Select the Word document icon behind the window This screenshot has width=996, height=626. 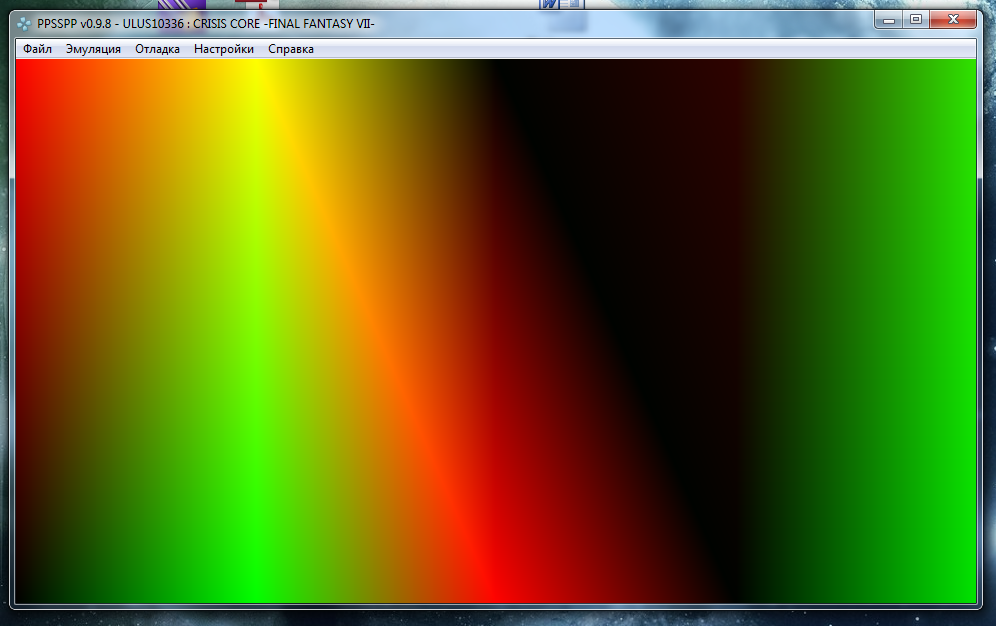click(562, 4)
